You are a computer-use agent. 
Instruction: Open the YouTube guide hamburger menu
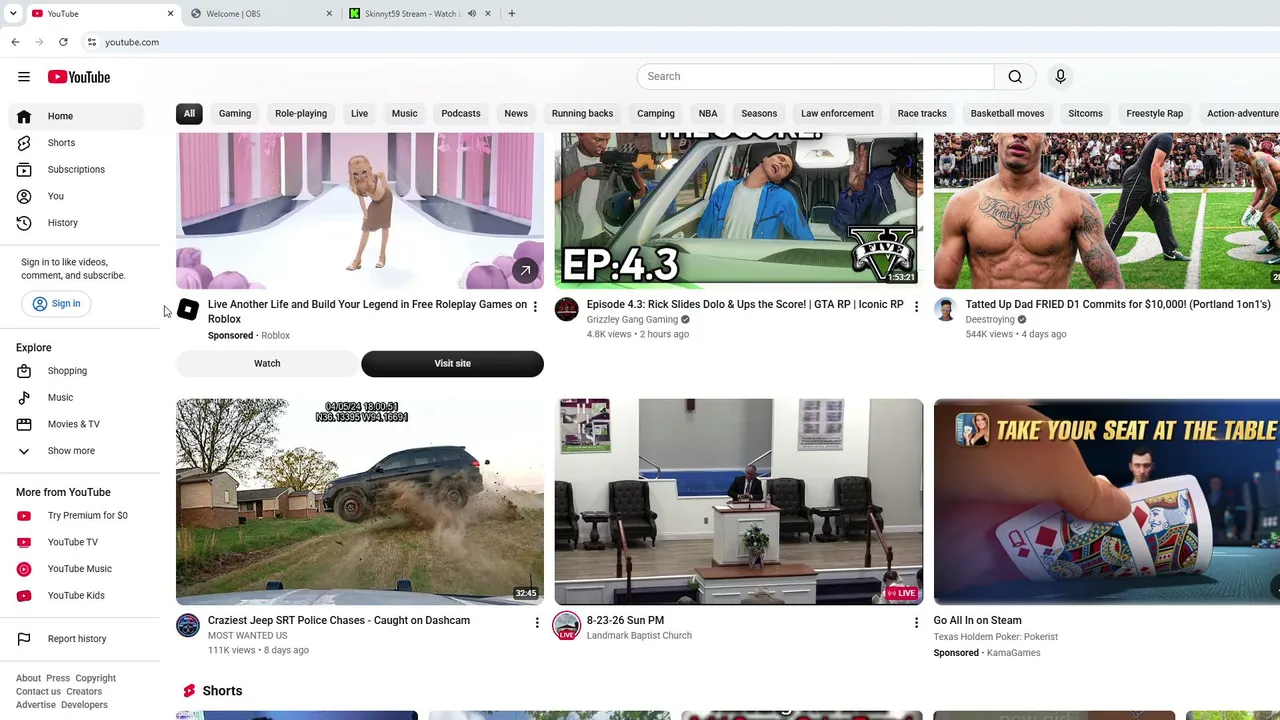(24, 77)
